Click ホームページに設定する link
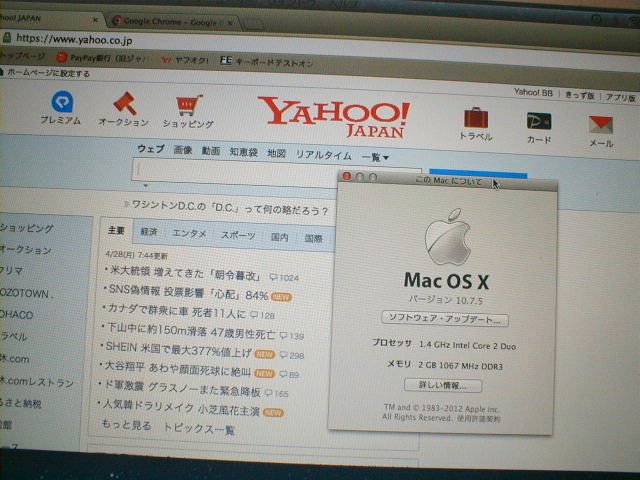This screenshot has width=640, height=480. [49, 73]
